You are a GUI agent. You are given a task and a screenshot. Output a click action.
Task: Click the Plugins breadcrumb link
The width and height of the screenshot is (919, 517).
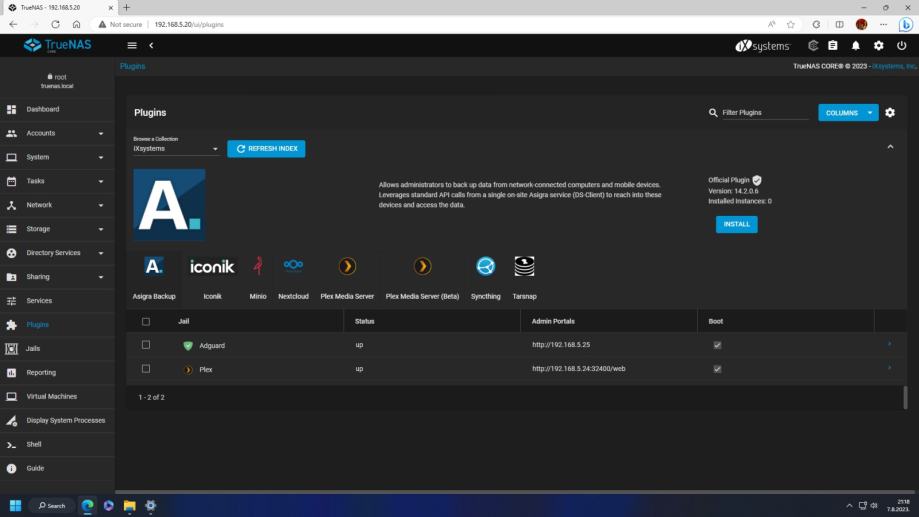[132, 66]
